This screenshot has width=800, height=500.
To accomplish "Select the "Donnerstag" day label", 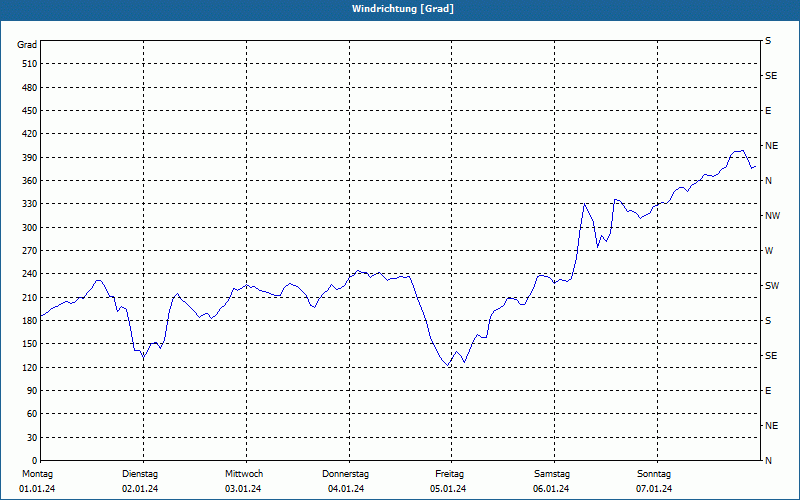I will [x=345, y=474].
